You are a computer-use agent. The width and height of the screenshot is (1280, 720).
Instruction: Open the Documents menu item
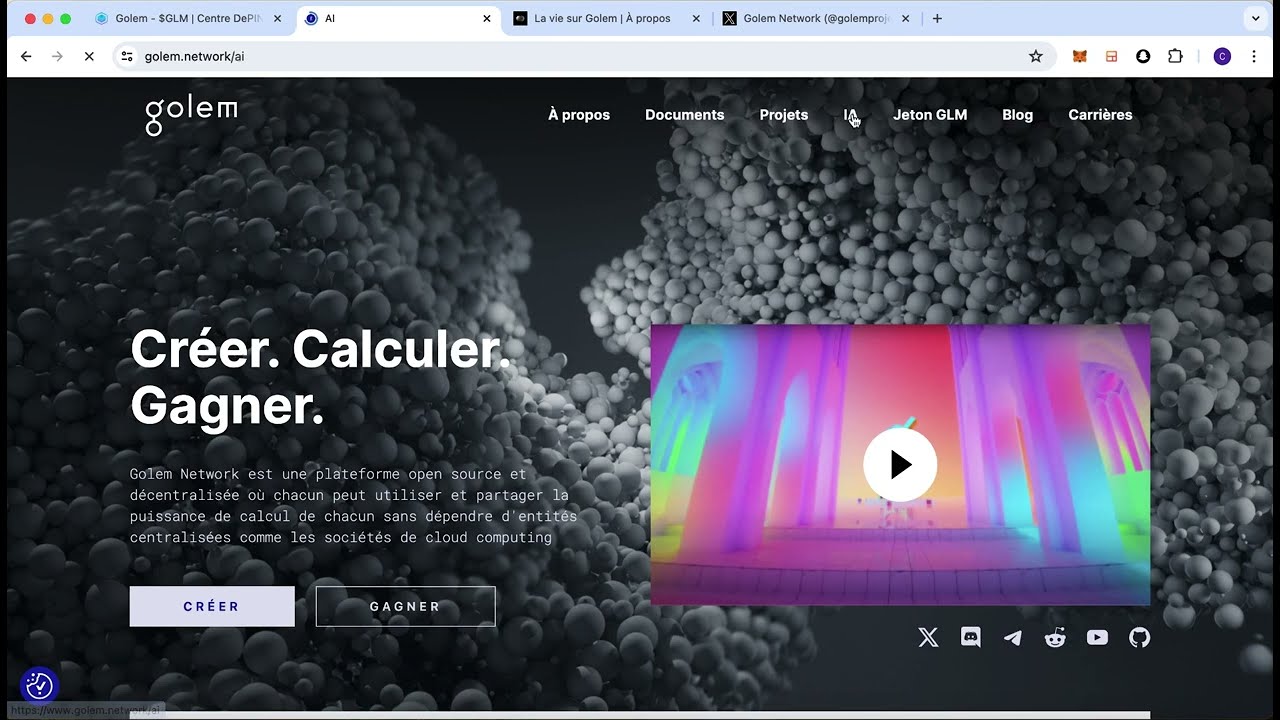(685, 115)
